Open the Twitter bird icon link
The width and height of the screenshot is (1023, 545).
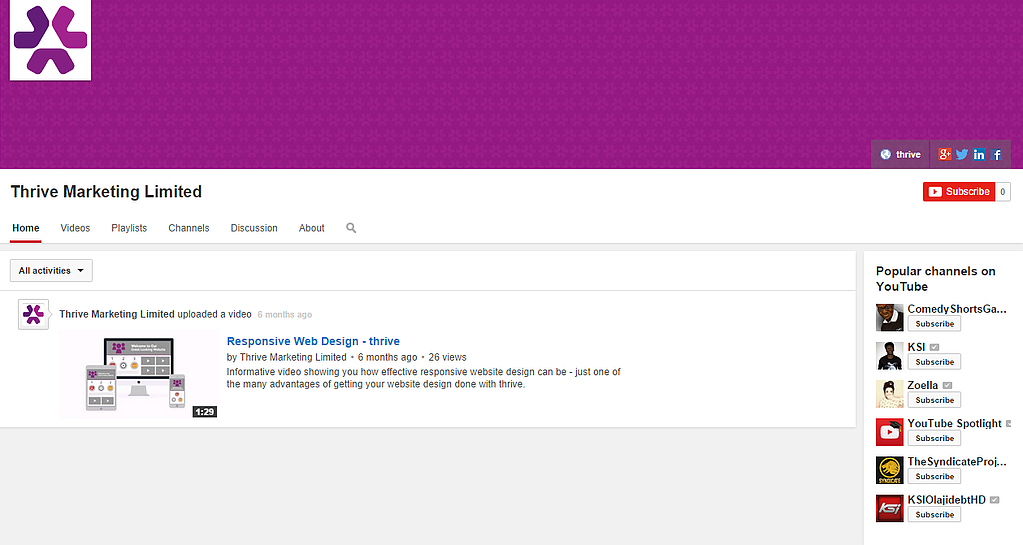962,154
